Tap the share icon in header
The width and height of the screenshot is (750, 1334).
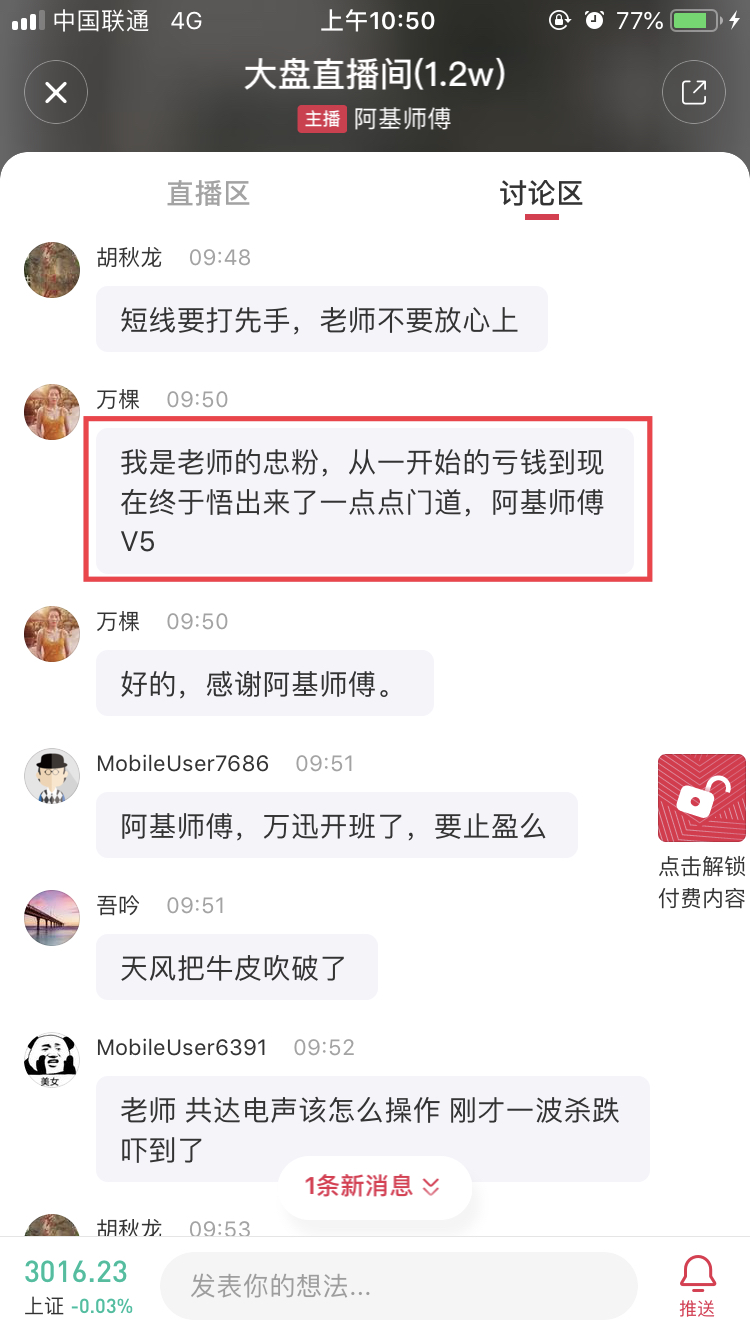click(x=693, y=93)
